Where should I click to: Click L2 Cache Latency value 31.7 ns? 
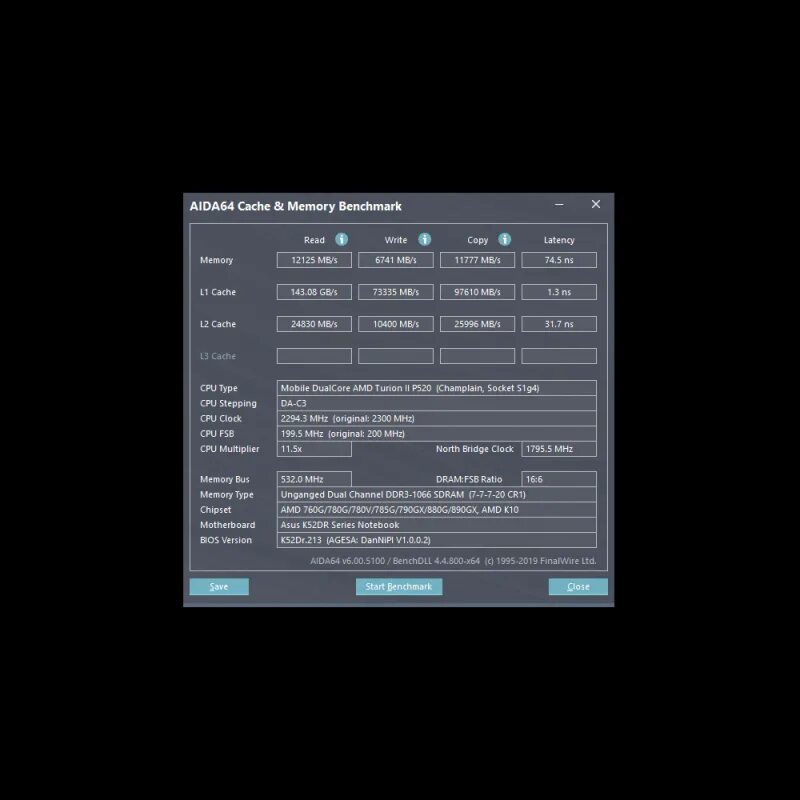(559, 324)
